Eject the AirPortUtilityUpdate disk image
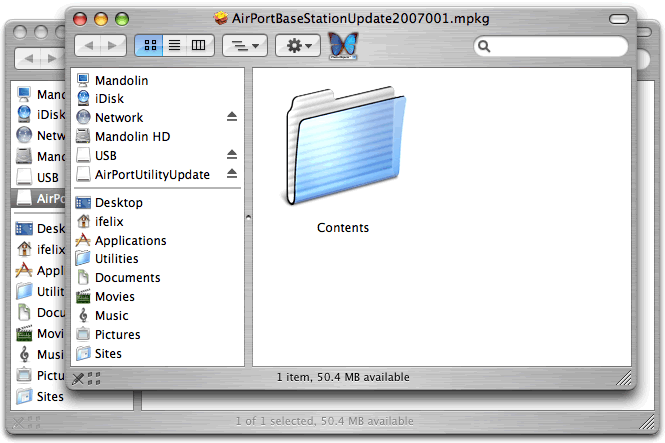The height and width of the screenshot is (443, 665). point(232,173)
